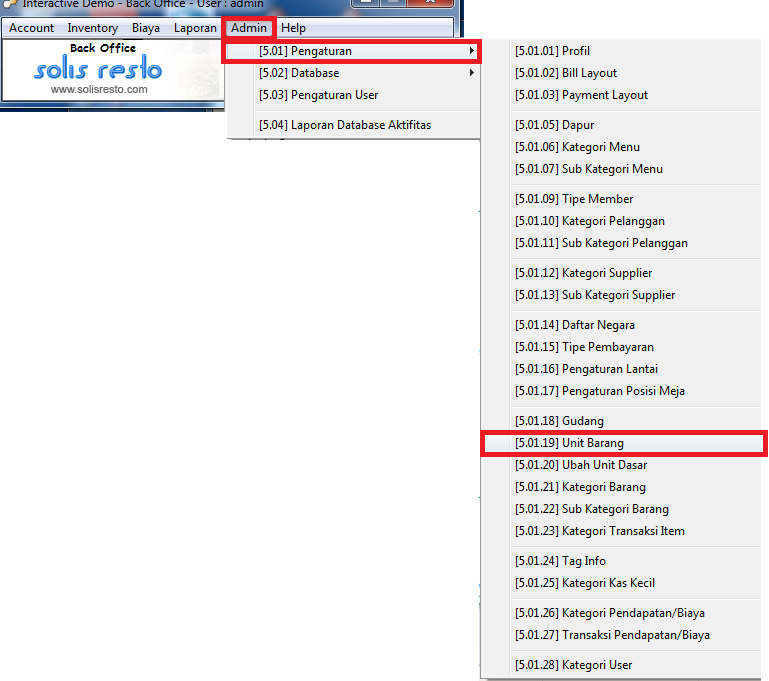Open the Account menu

31,28
